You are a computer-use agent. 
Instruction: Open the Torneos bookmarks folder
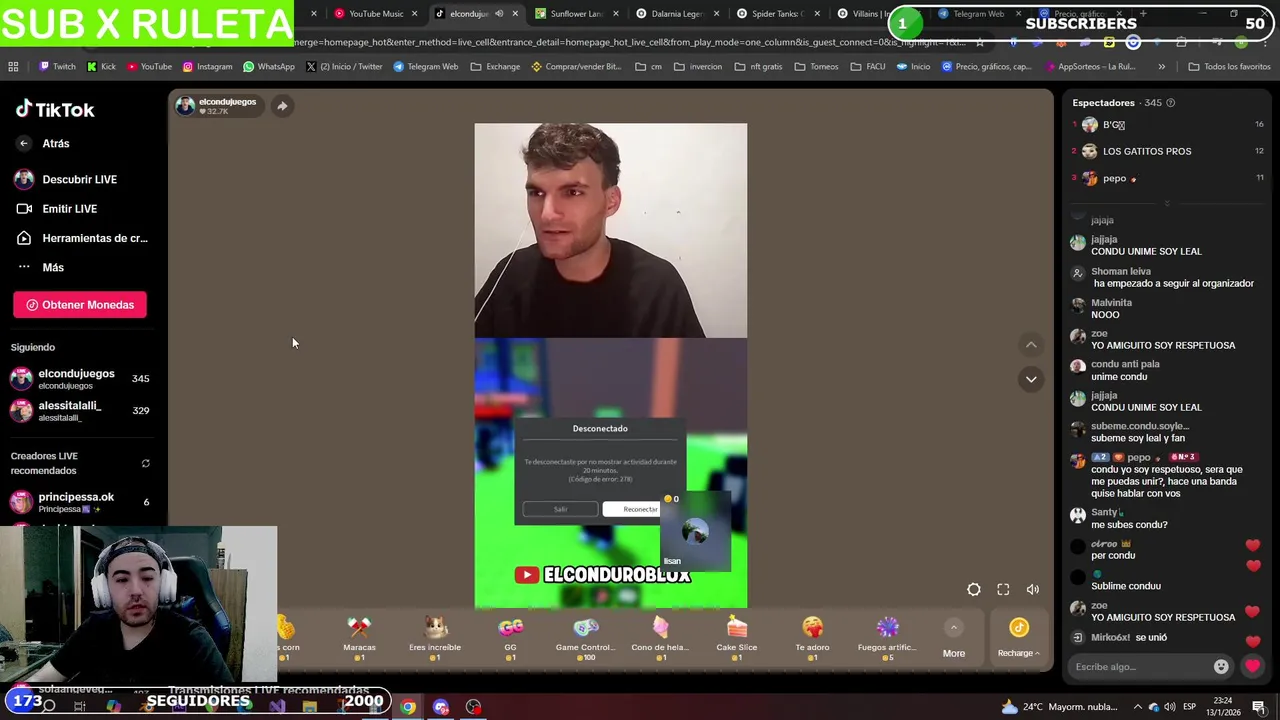coord(816,66)
